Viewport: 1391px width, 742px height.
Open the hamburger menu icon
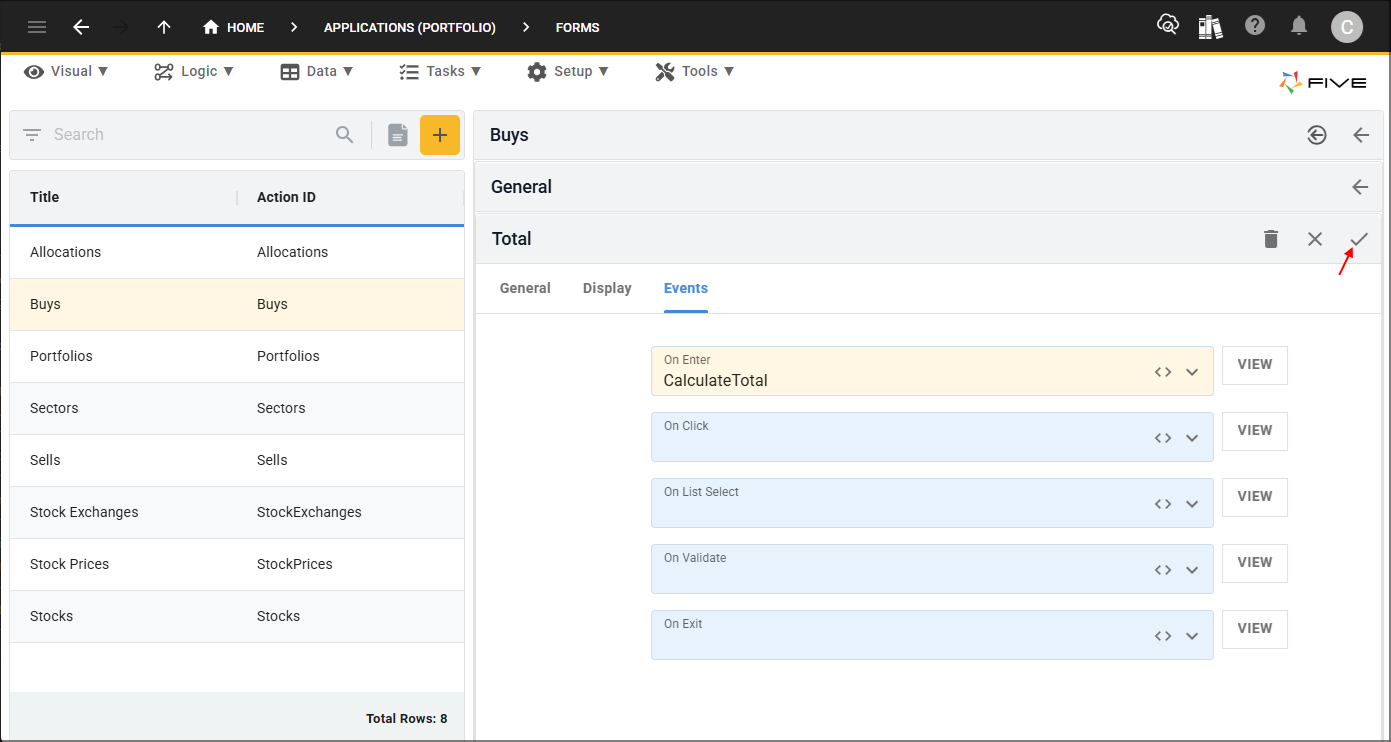(37, 27)
